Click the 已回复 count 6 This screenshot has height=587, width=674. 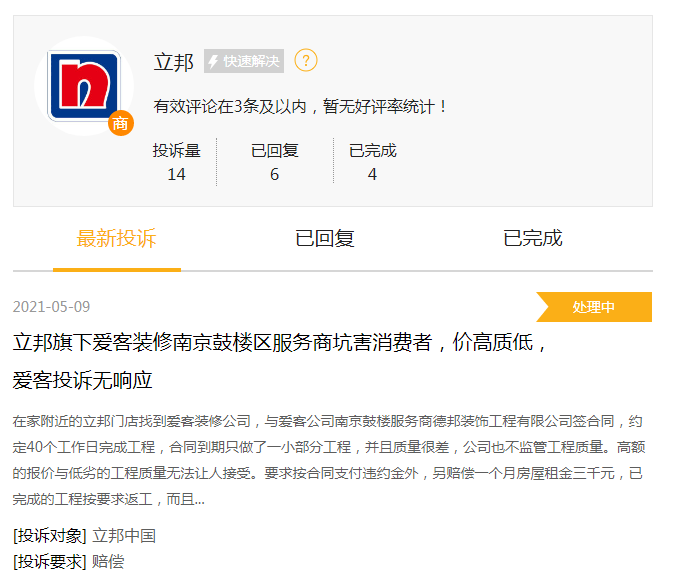click(274, 174)
